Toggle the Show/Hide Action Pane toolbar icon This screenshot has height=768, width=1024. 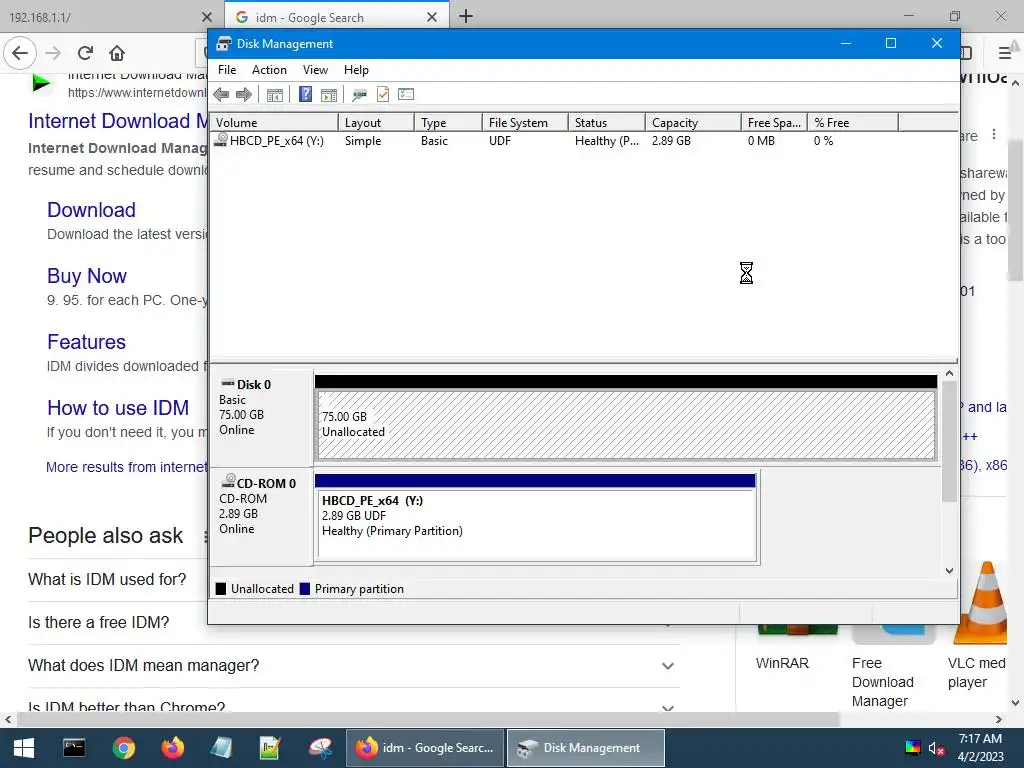[329, 95]
